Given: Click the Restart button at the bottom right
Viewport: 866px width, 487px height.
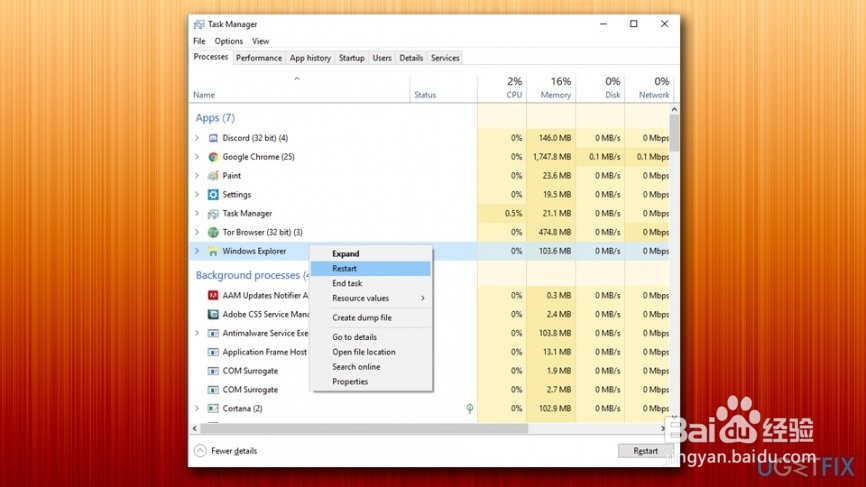Looking at the screenshot, I should coord(645,451).
